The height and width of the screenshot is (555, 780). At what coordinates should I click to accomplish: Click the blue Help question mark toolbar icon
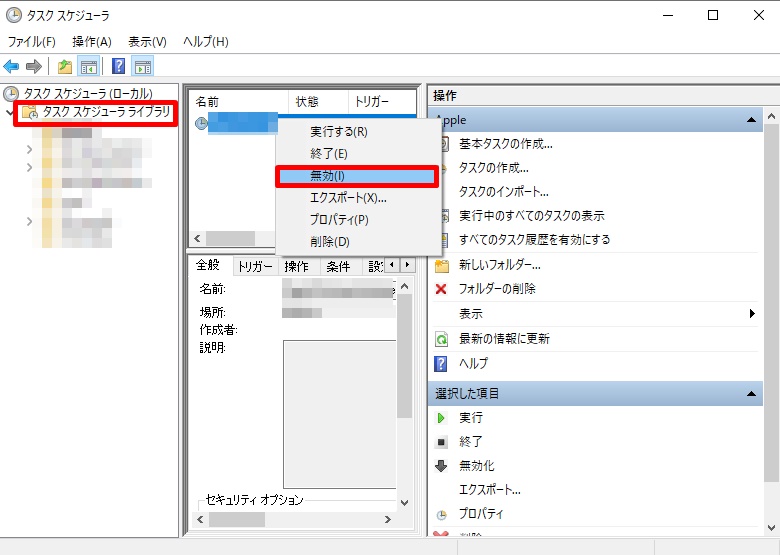pos(118,66)
